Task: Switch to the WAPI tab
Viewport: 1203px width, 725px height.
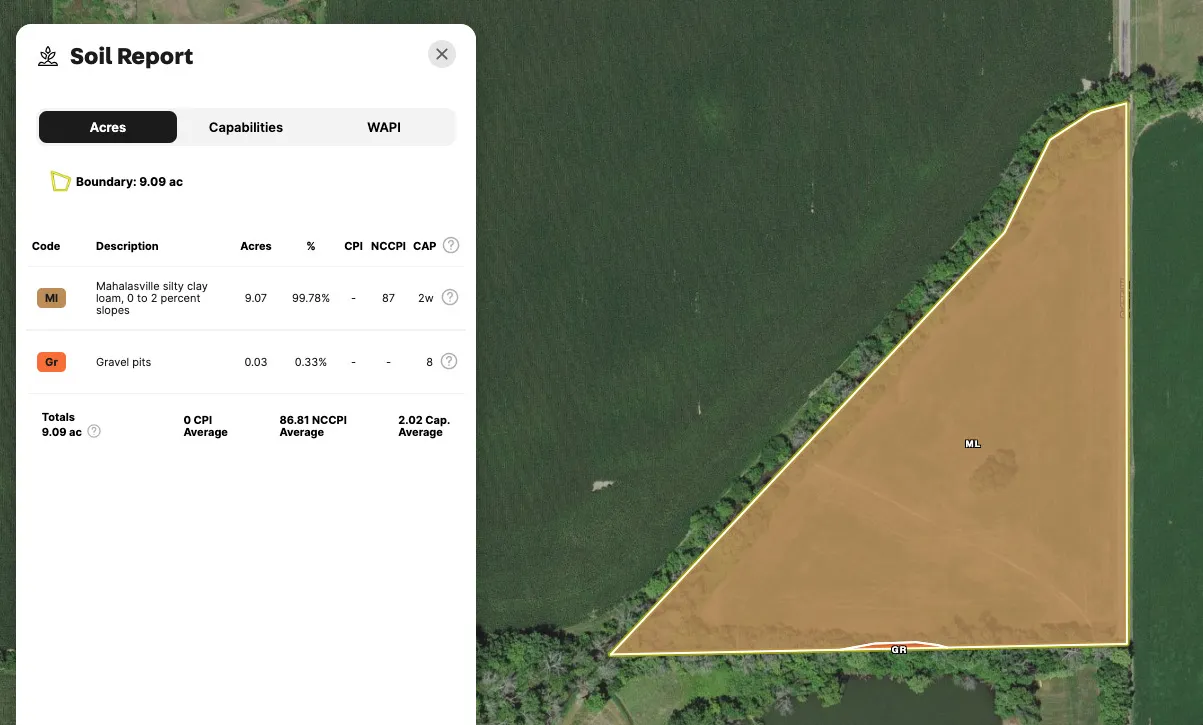Action: 384,127
